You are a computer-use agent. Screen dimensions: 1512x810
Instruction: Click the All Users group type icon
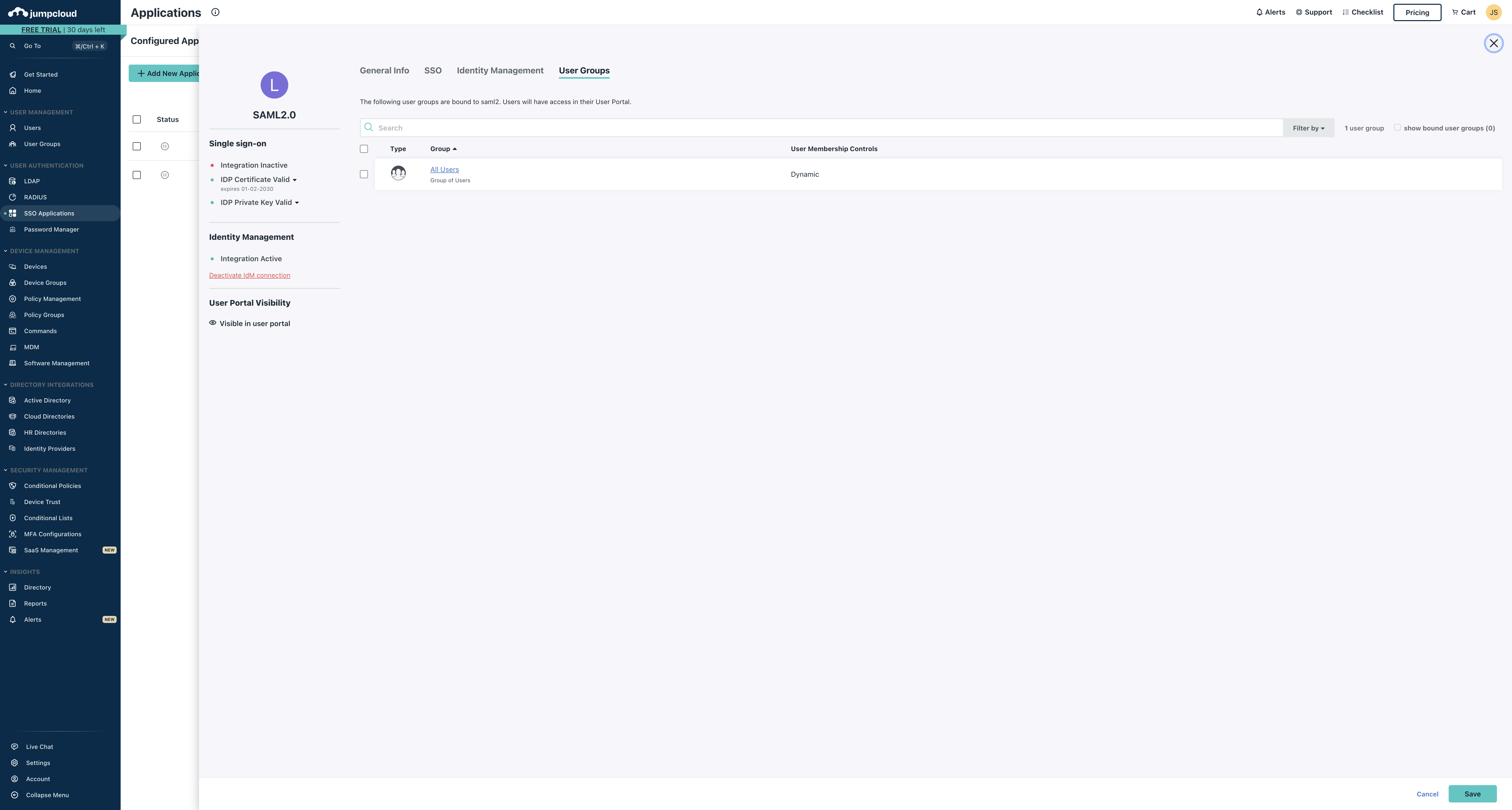[x=399, y=173]
